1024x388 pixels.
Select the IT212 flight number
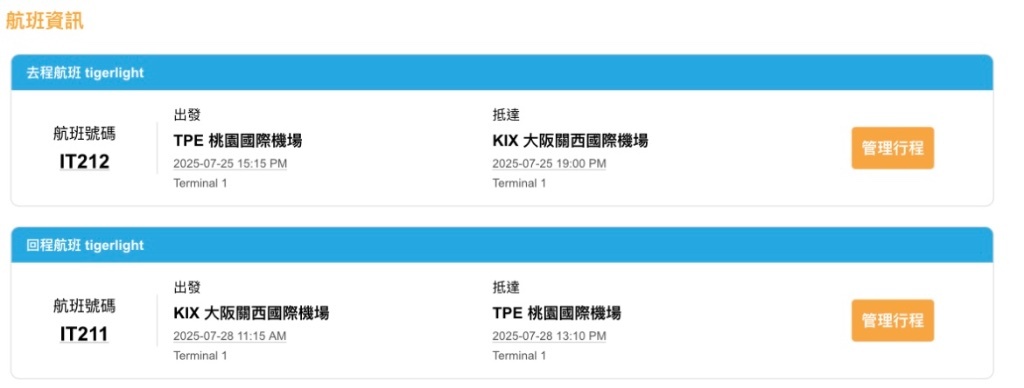pos(84,162)
